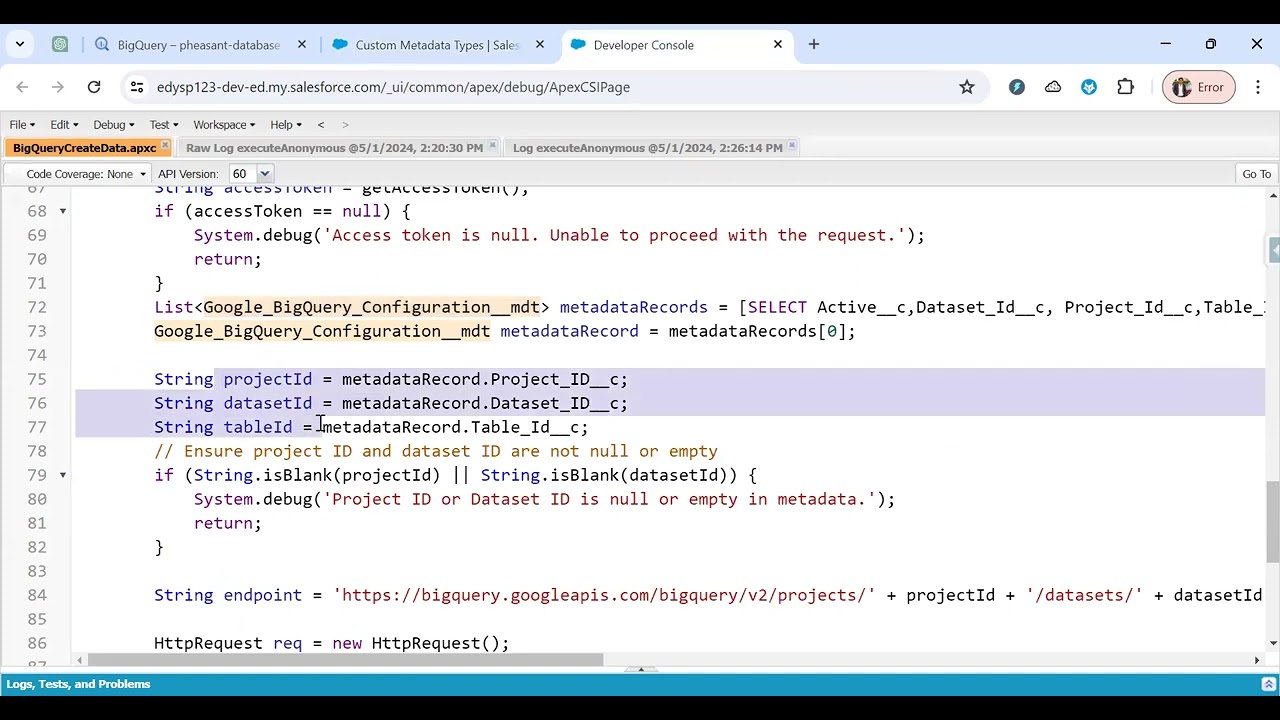Screen dimensions: 1280x720
Task: Click the first tab group icon in tab strip
Action: coord(60,44)
